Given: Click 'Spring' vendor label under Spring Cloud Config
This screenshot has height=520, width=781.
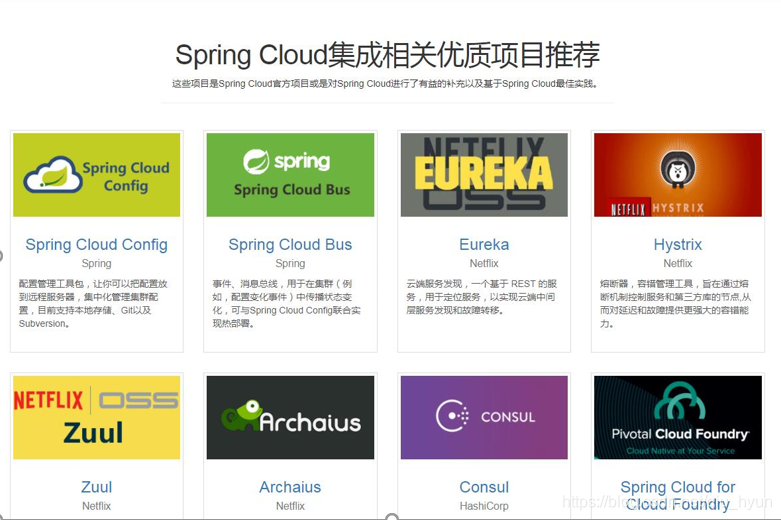Looking at the screenshot, I should click(x=97, y=263).
